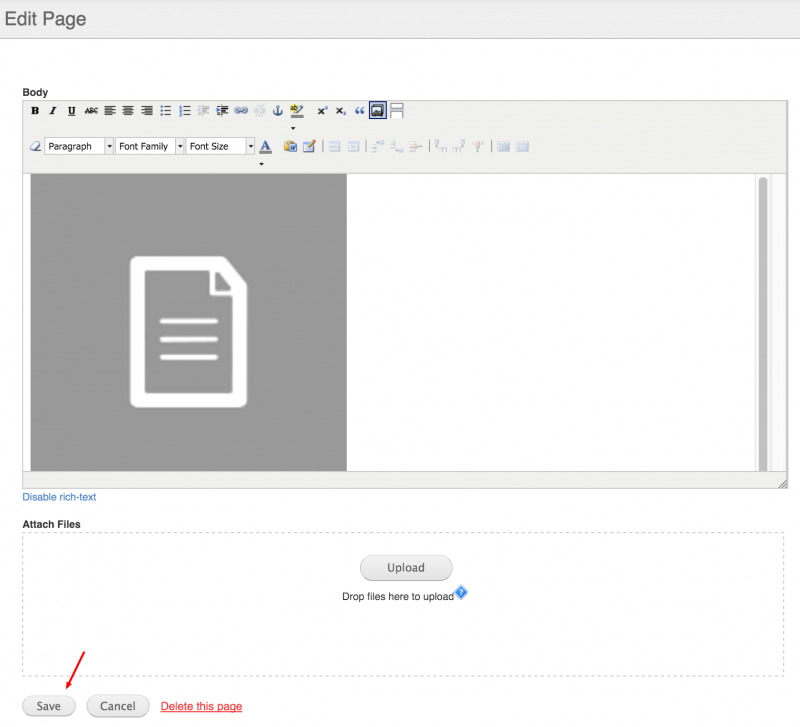
Task: Open the Font Family dropdown
Action: 149,146
